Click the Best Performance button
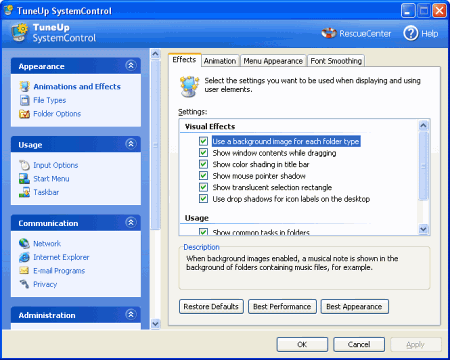 tap(282, 307)
